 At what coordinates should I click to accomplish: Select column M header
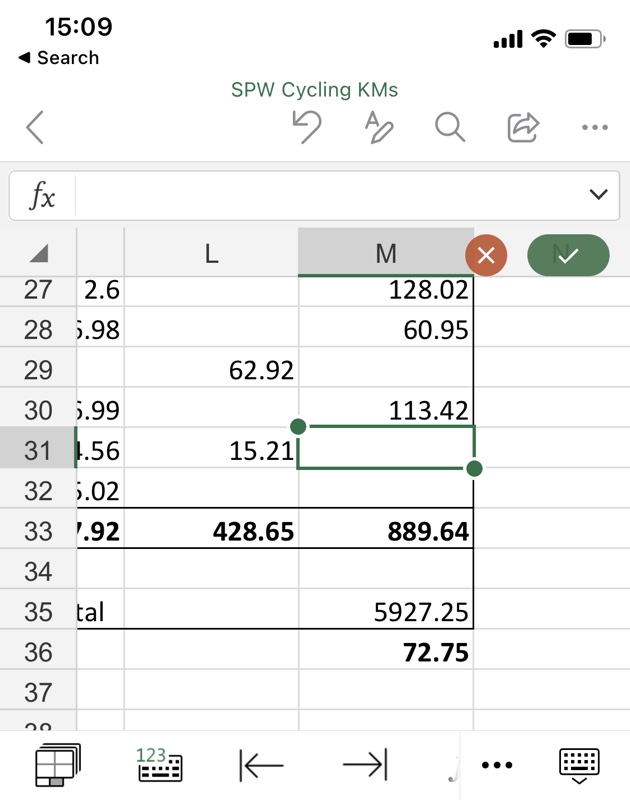click(386, 254)
